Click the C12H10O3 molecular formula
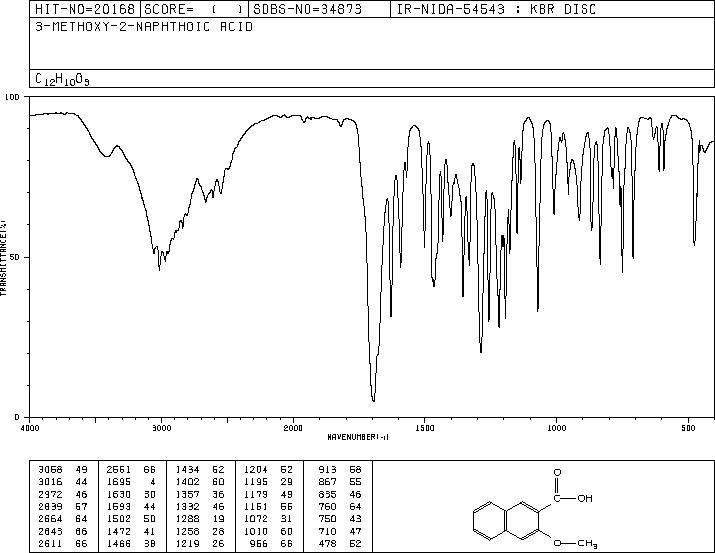This screenshot has height=553, width=715. (x=62, y=79)
